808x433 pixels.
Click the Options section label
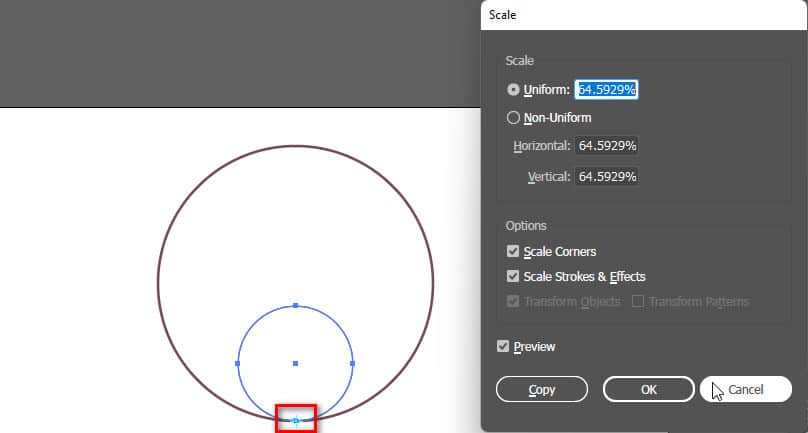point(526,226)
